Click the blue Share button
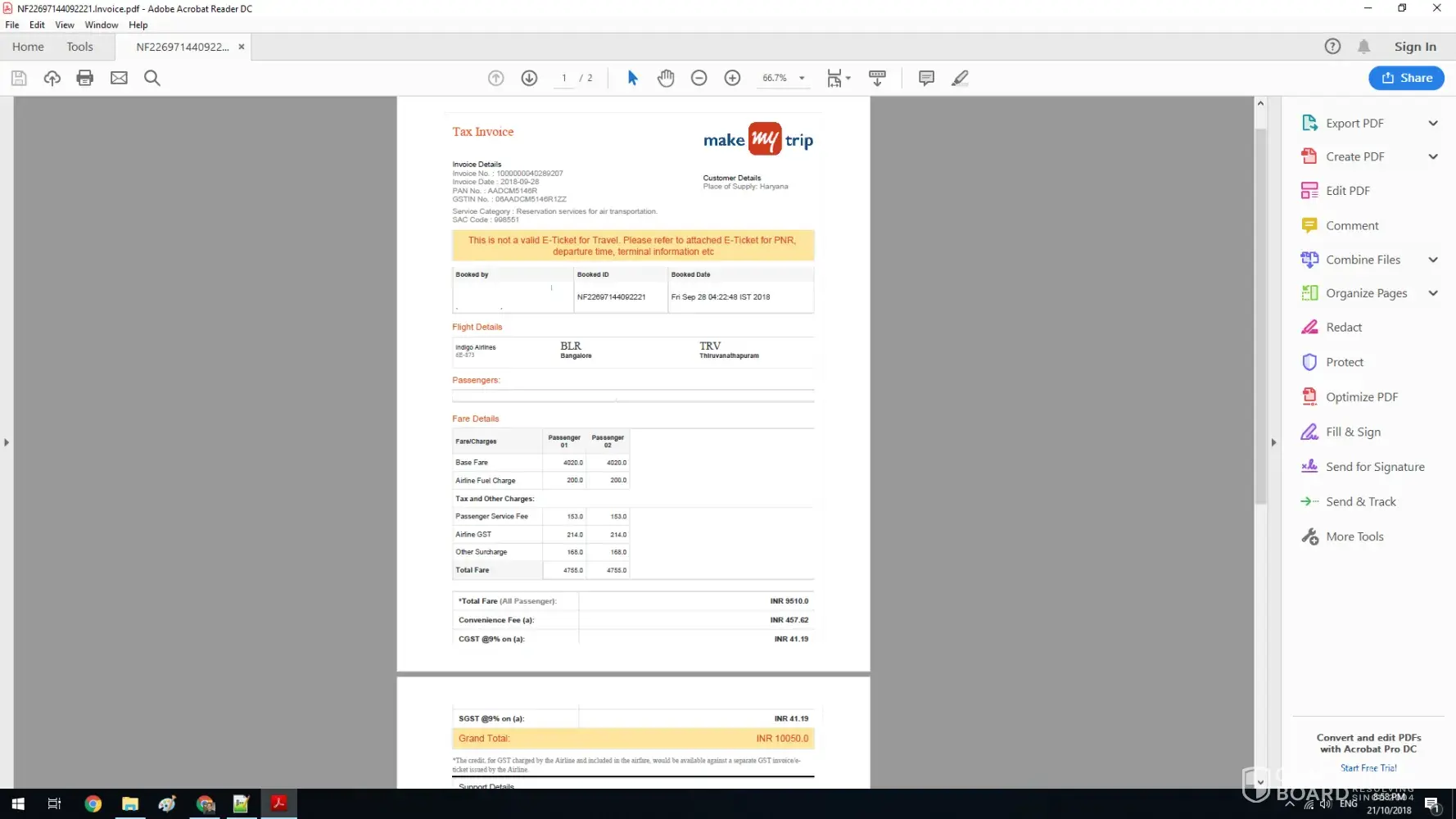Image resolution: width=1456 pixels, height=819 pixels. (x=1406, y=78)
